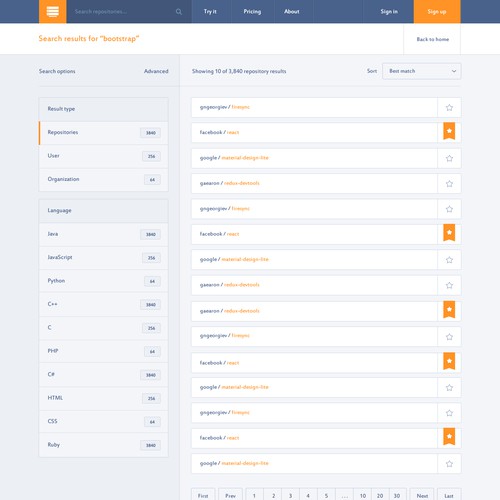
Task: Open the orange hamburger menu
Action: point(53,12)
